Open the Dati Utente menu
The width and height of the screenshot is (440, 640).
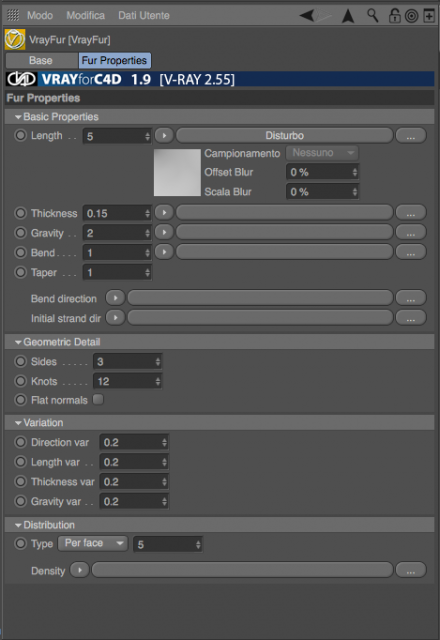(144, 16)
